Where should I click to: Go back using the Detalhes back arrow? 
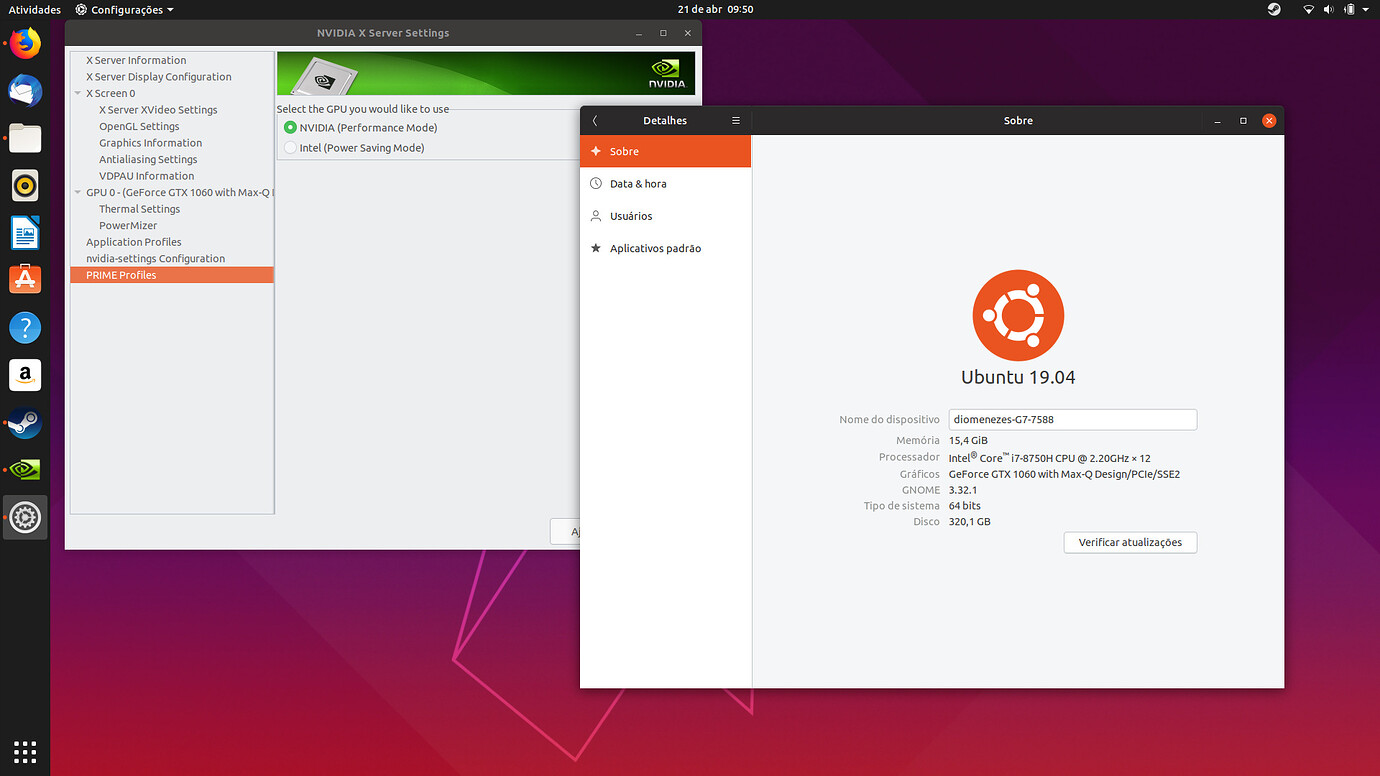595,120
